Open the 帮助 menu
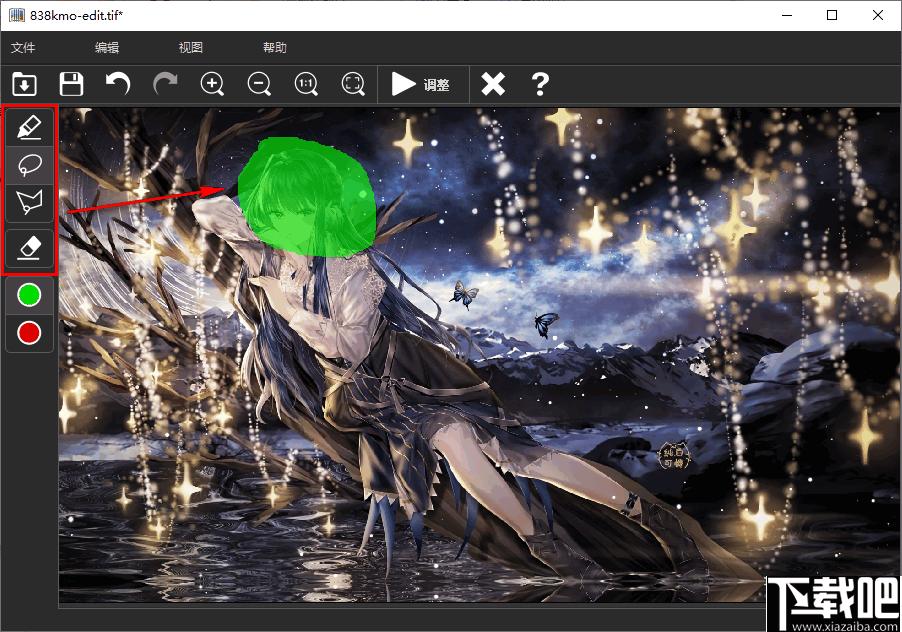Image resolution: width=902 pixels, height=632 pixels. click(275, 48)
